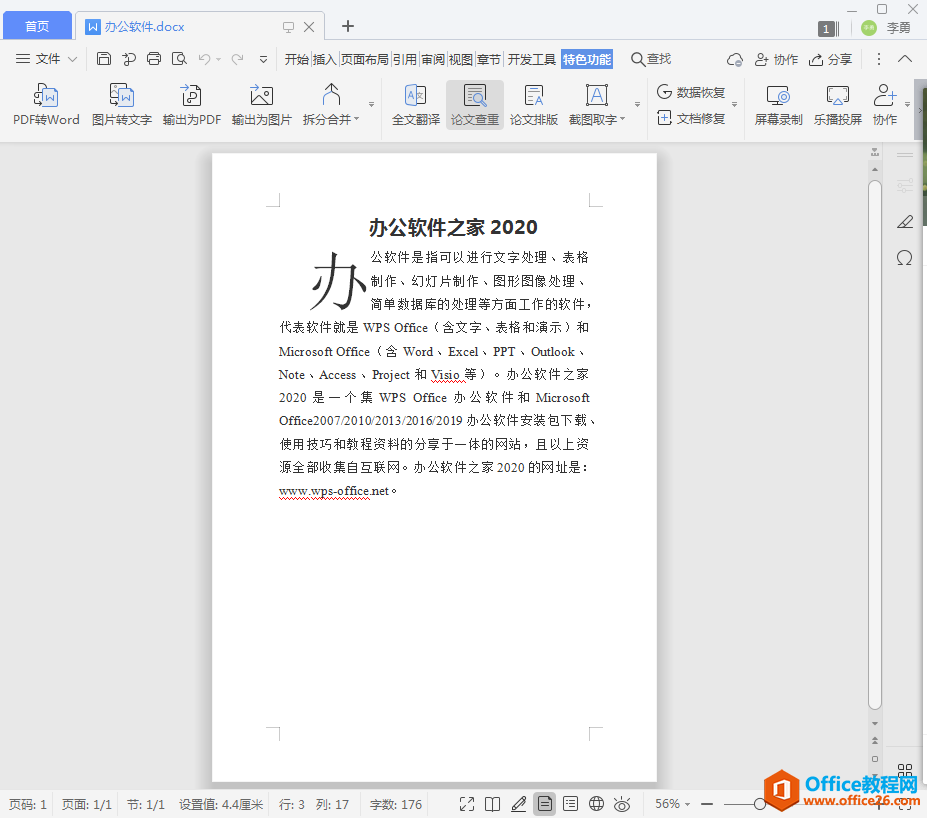The image size is (927, 818).
Task: Expand the arrow beside 数据恢复 group
Action: click(x=734, y=105)
